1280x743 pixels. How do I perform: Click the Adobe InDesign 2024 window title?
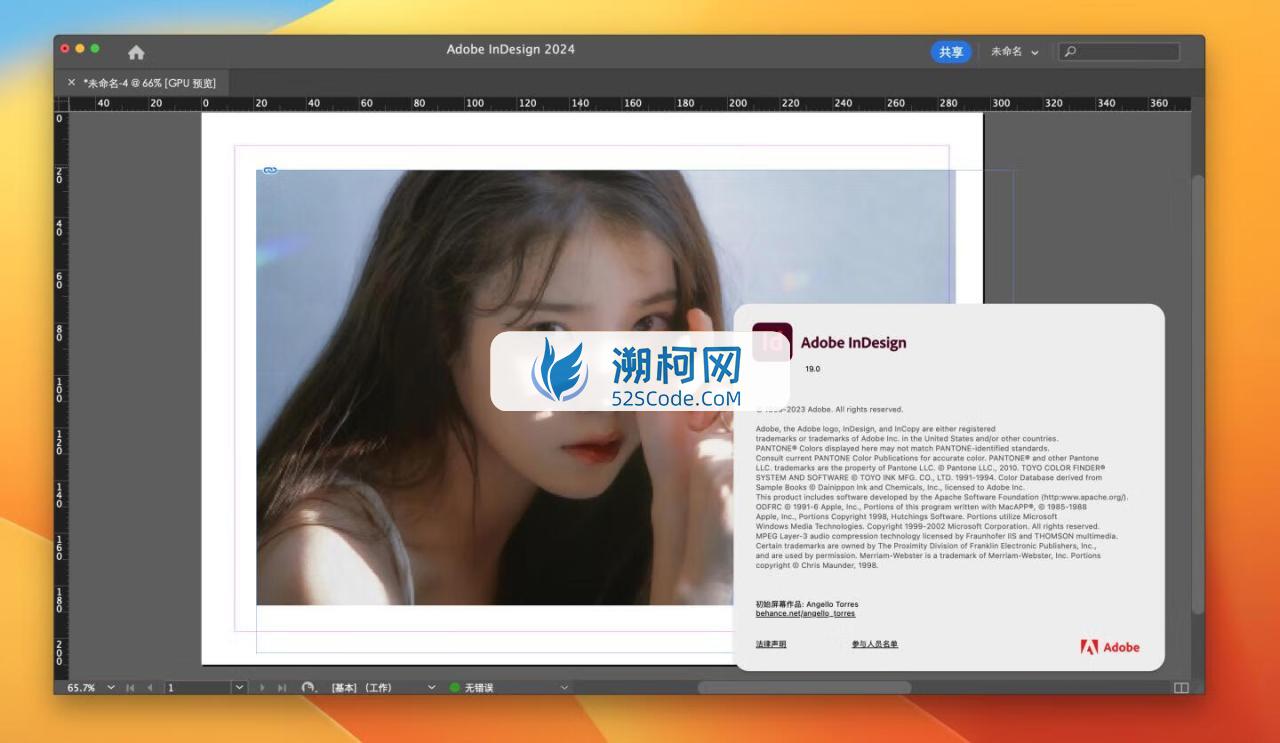pos(511,49)
